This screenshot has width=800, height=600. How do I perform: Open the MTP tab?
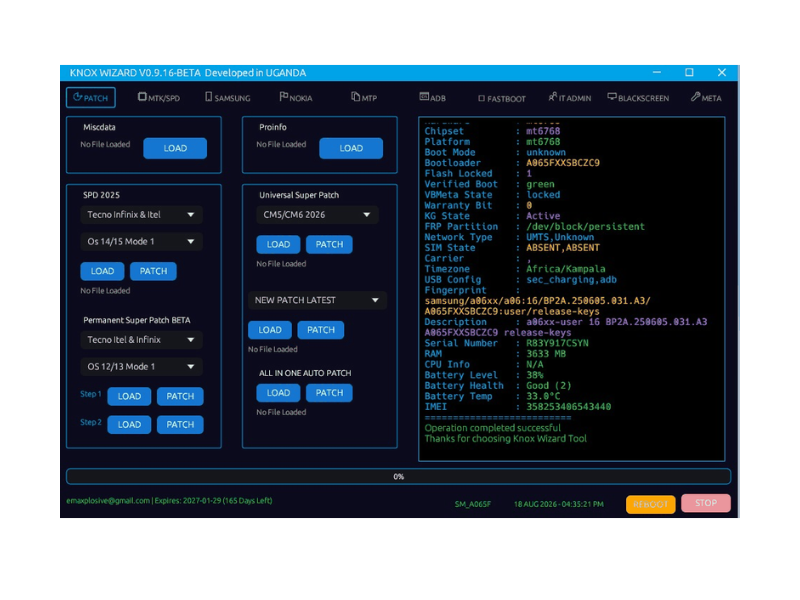(x=364, y=97)
